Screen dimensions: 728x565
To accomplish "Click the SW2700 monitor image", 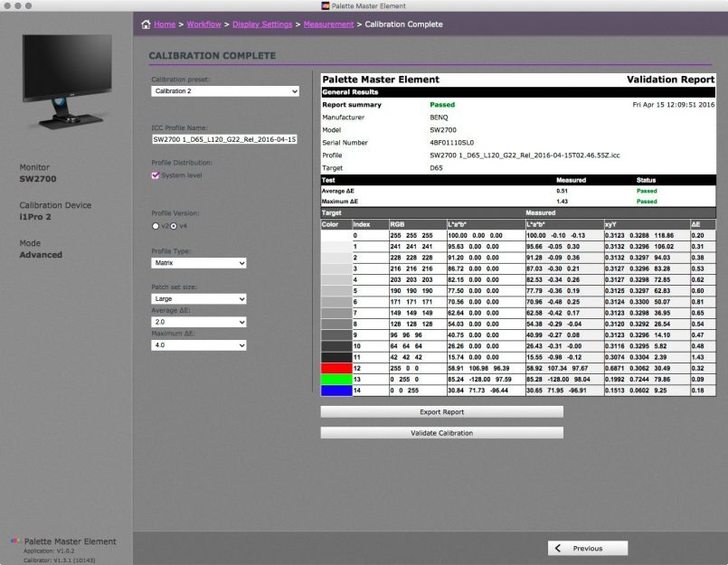I will tap(68, 82).
